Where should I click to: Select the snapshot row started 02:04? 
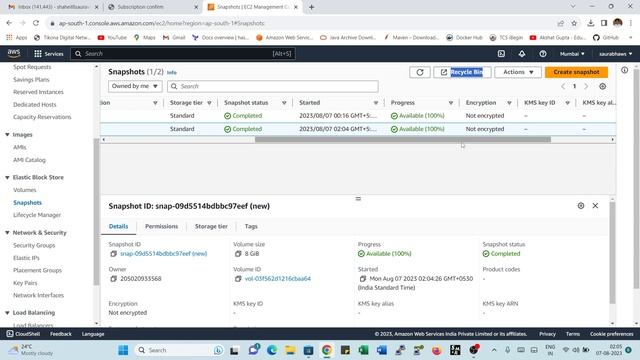point(358,129)
